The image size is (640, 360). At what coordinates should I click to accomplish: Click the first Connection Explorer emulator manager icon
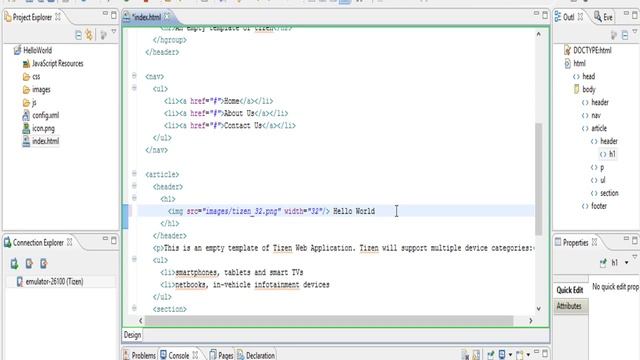(14, 264)
